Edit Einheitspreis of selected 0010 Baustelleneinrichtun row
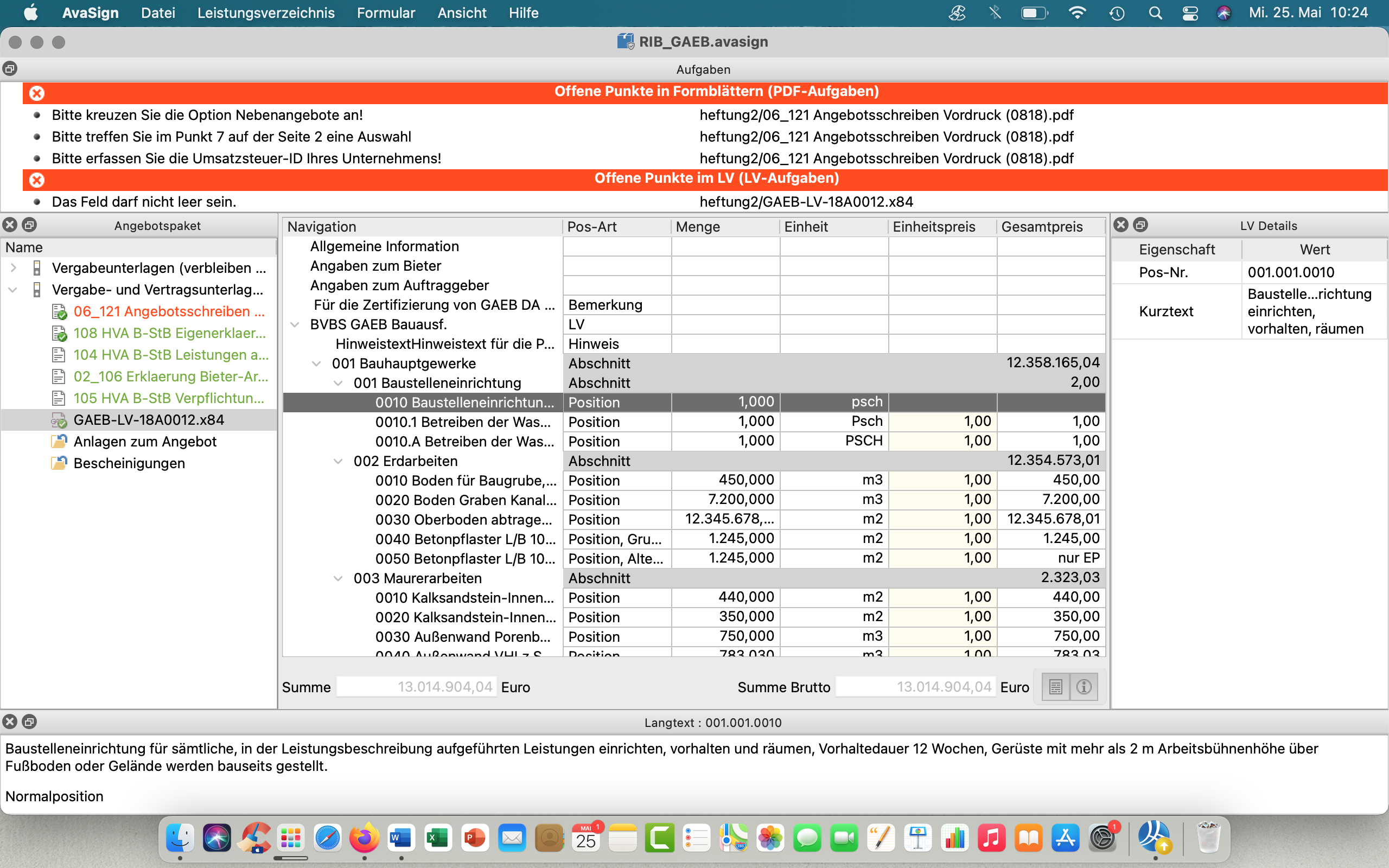The image size is (1389, 868). [x=942, y=402]
